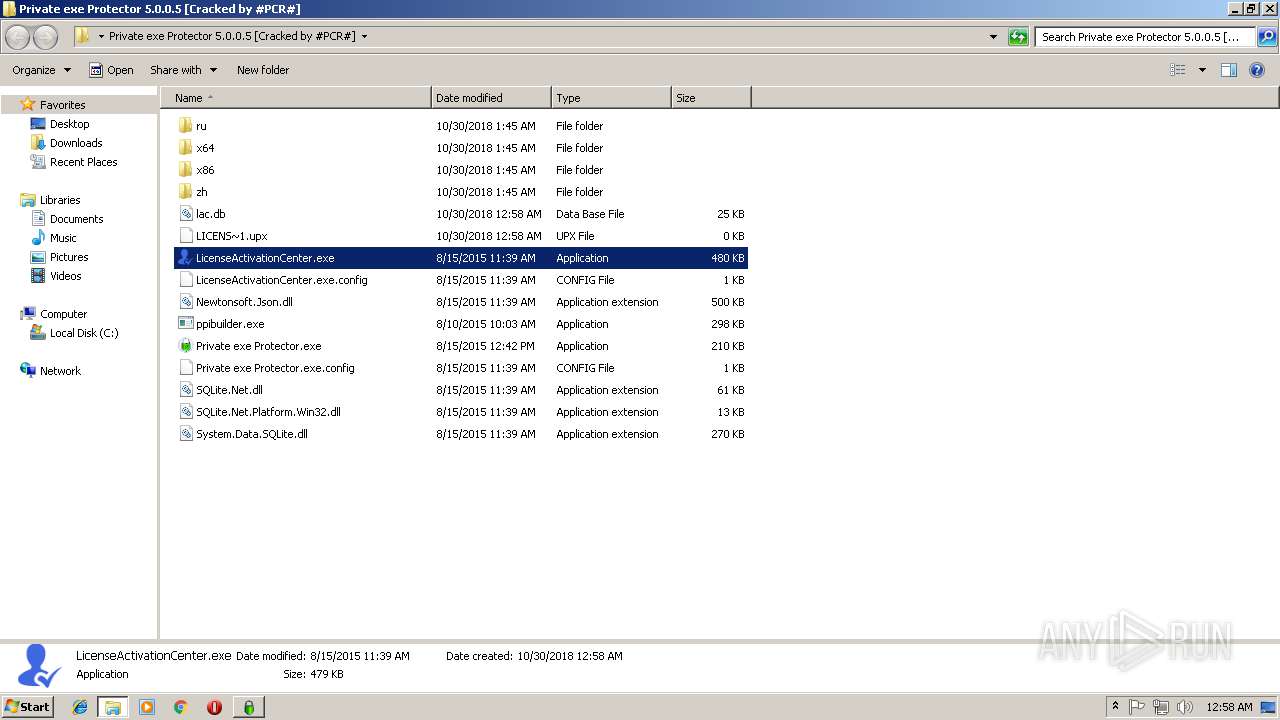
Task: Select the x86 folder icon
Action: [x=185, y=170]
